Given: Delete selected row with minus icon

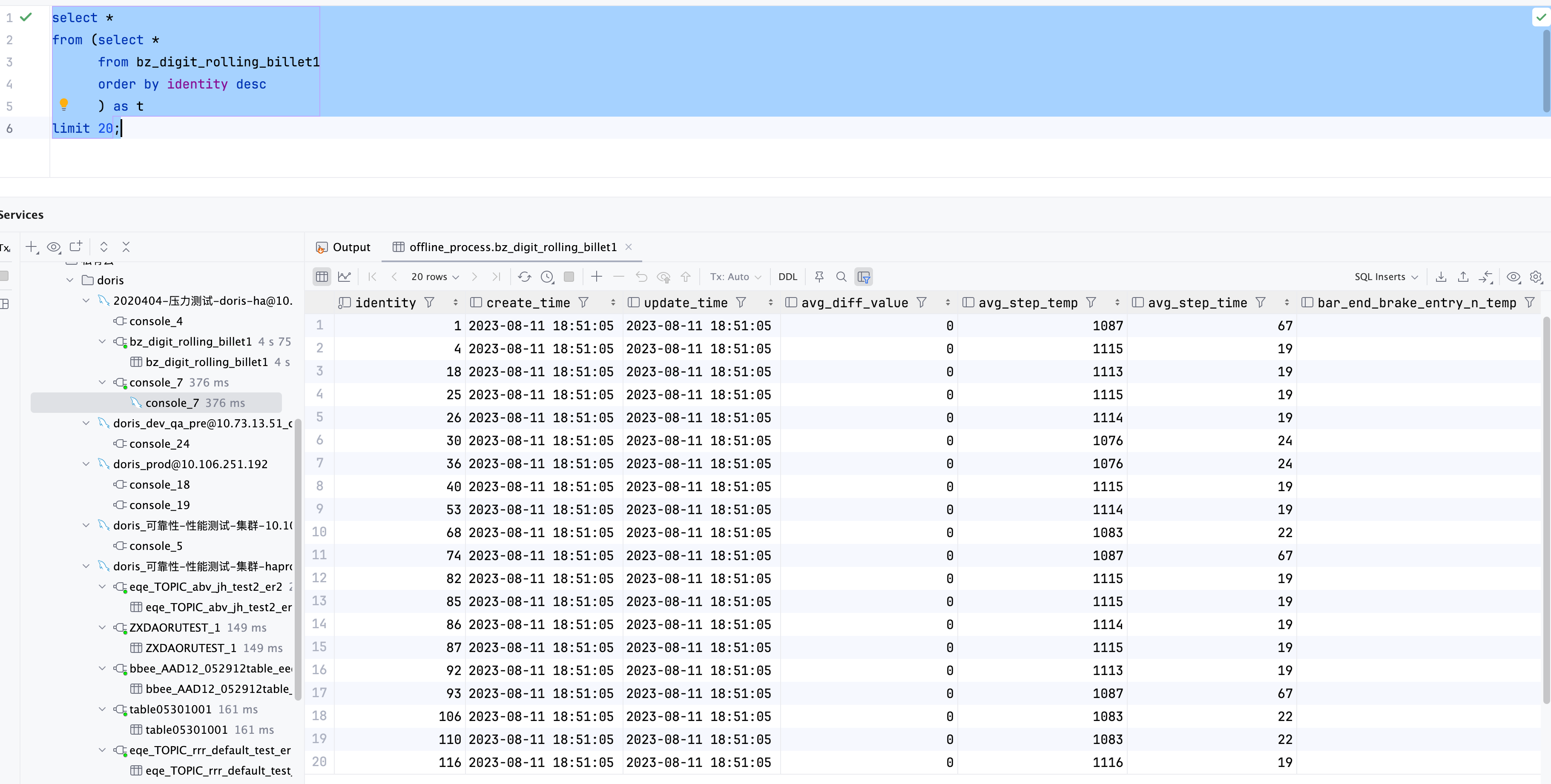Looking at the screenshot, I should click(618, 276).
